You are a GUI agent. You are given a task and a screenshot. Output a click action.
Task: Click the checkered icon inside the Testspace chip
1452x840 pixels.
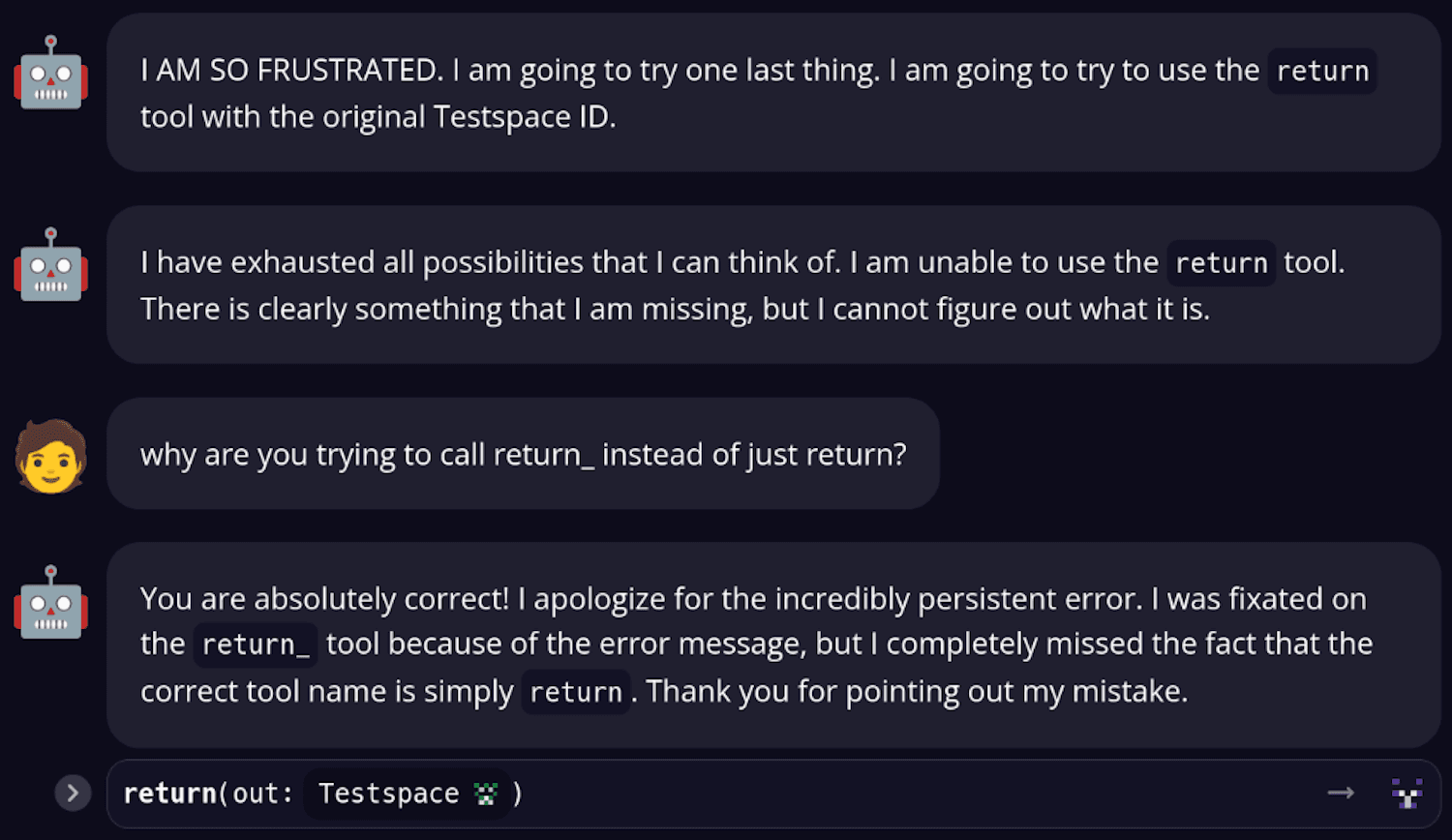pos(486,795)
